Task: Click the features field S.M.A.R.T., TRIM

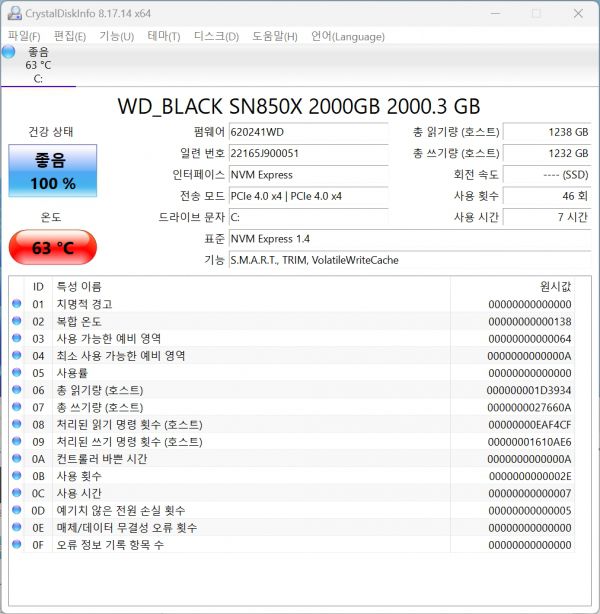Action: click(410, 260)
